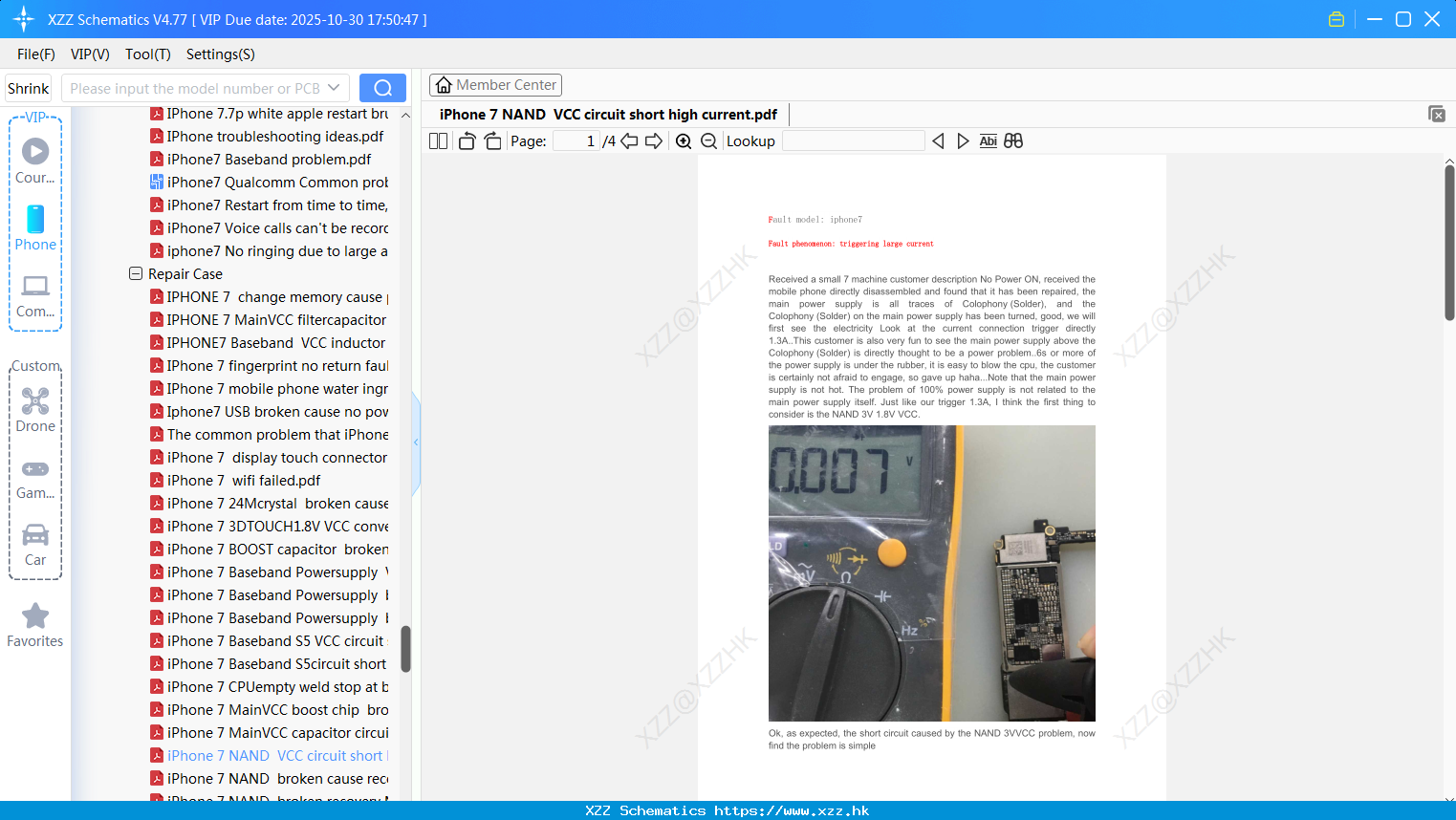Open Member Center
The height and width of the screenshot is (820, 1456).
click(x=495, y=85)
